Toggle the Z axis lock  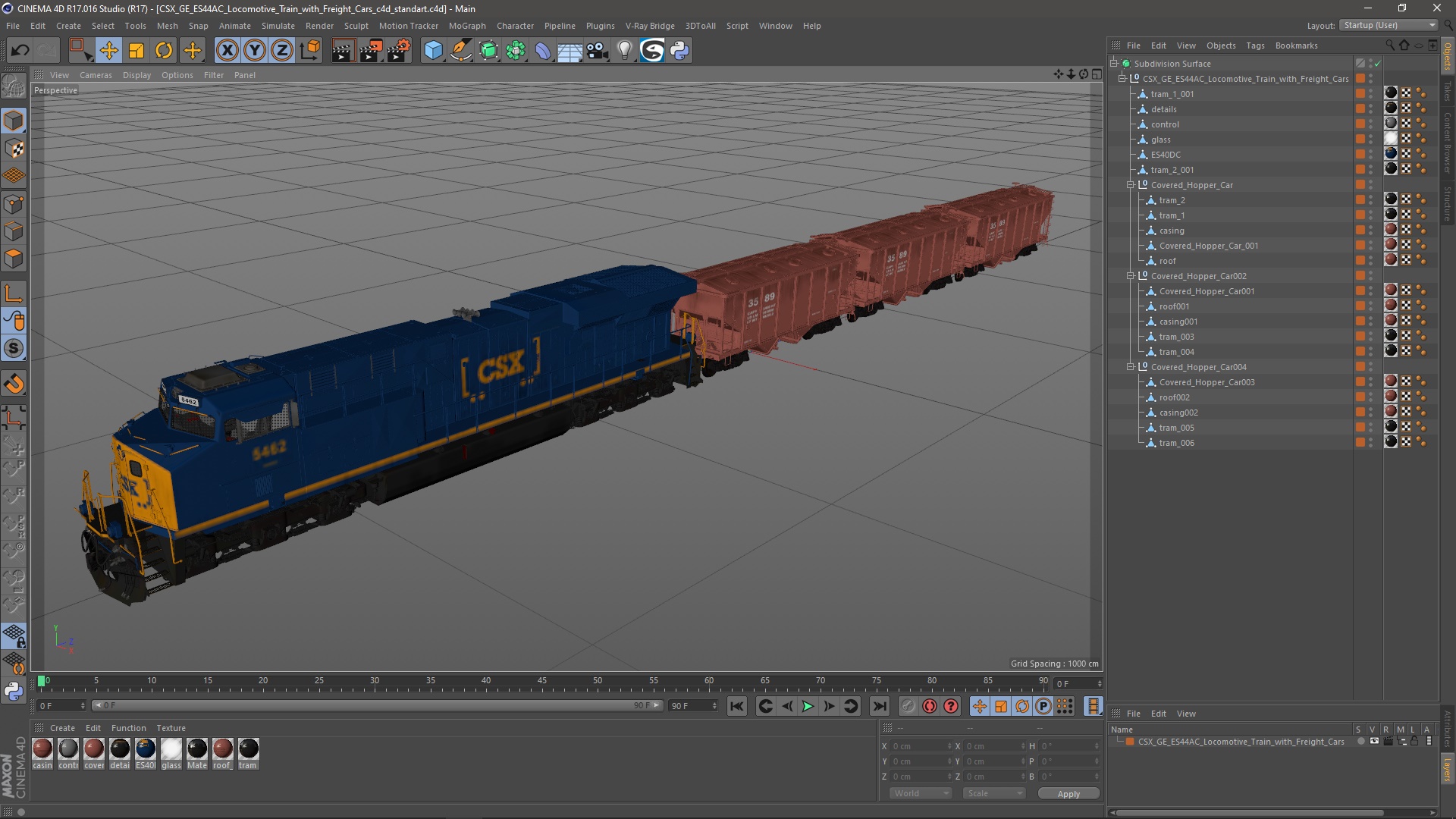tap(282, 51)
